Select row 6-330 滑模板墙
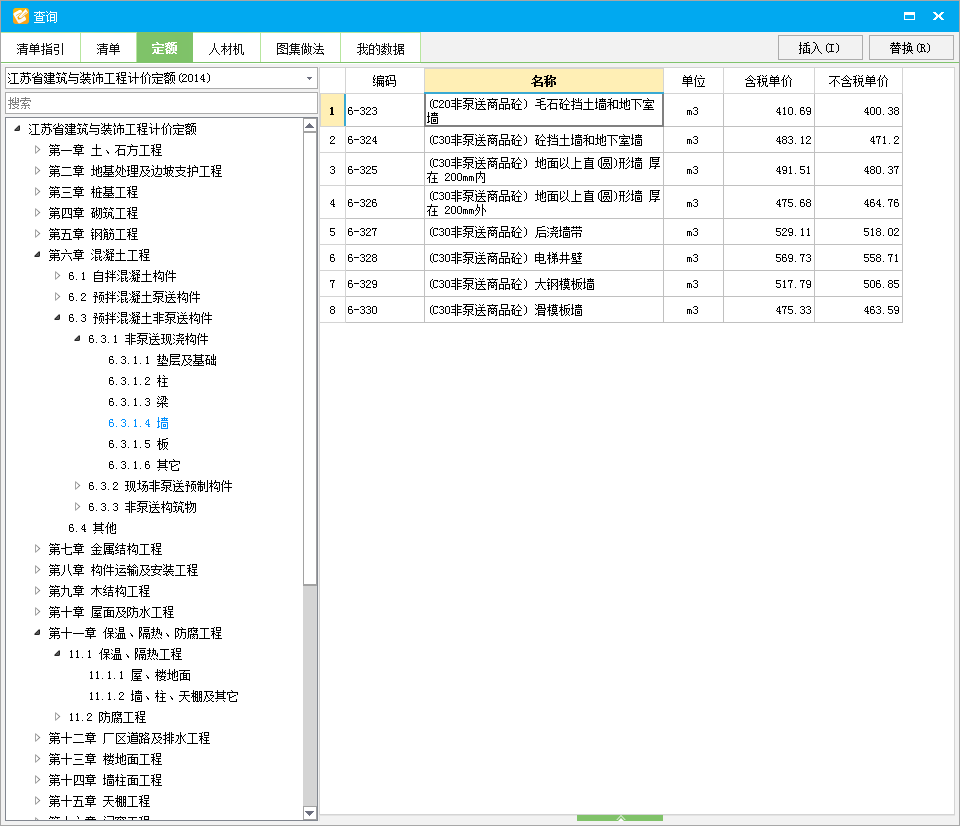960x826 pixels. pos(611,310)
